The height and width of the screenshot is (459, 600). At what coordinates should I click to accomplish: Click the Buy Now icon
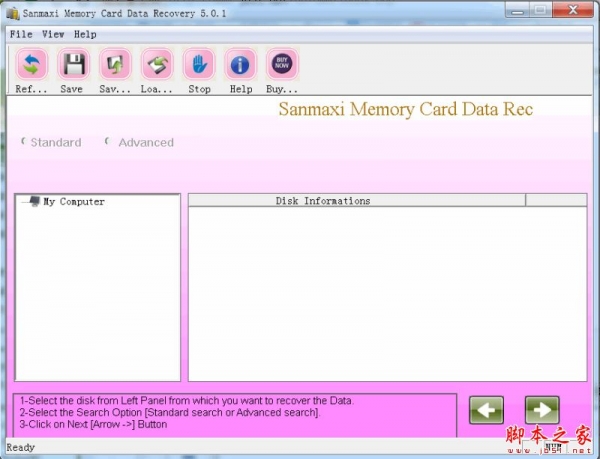click(282, 64)
